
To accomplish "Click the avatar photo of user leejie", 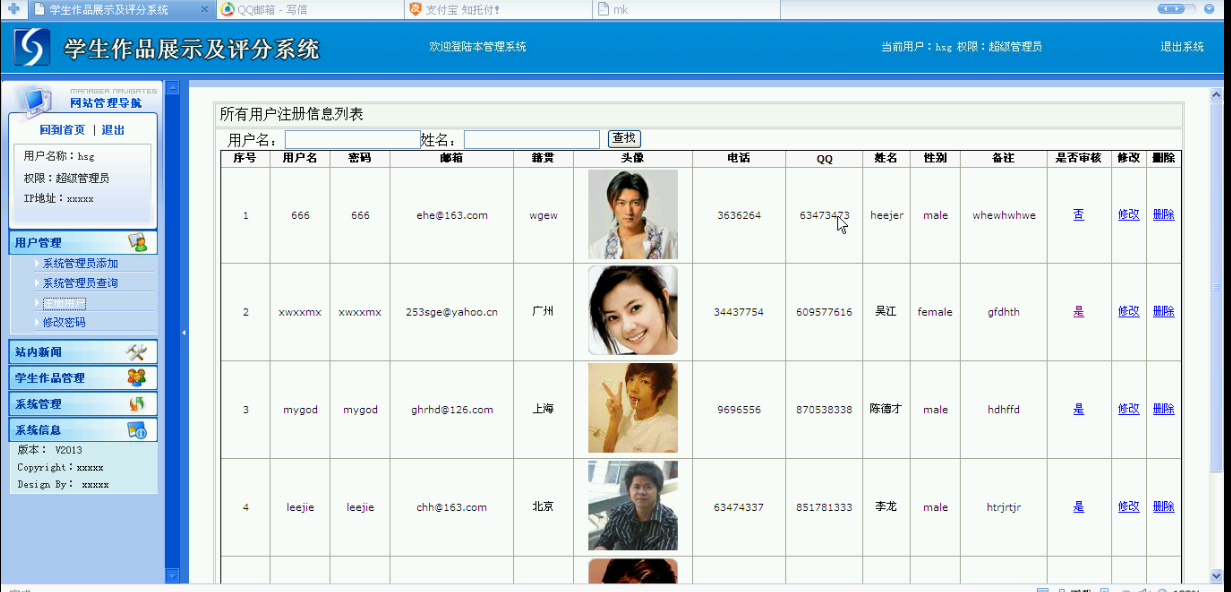I will 633,506.
